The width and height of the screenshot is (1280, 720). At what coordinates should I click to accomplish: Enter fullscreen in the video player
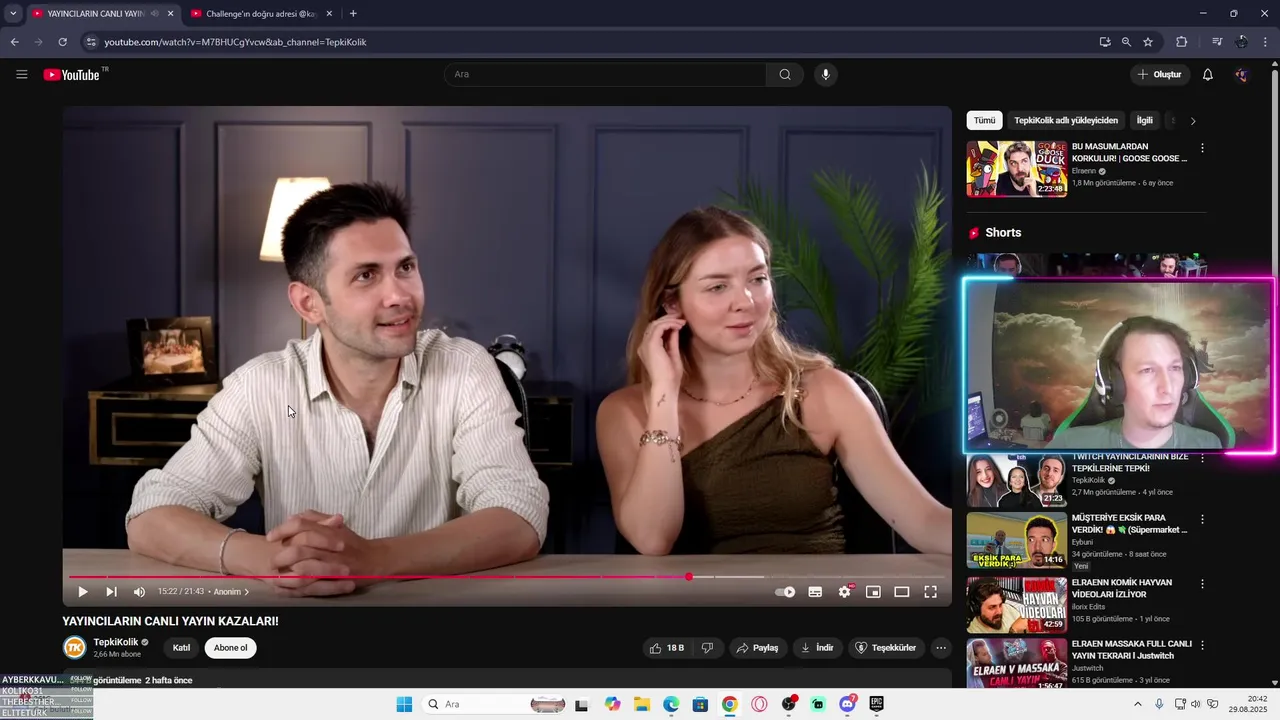pos(930,592)
